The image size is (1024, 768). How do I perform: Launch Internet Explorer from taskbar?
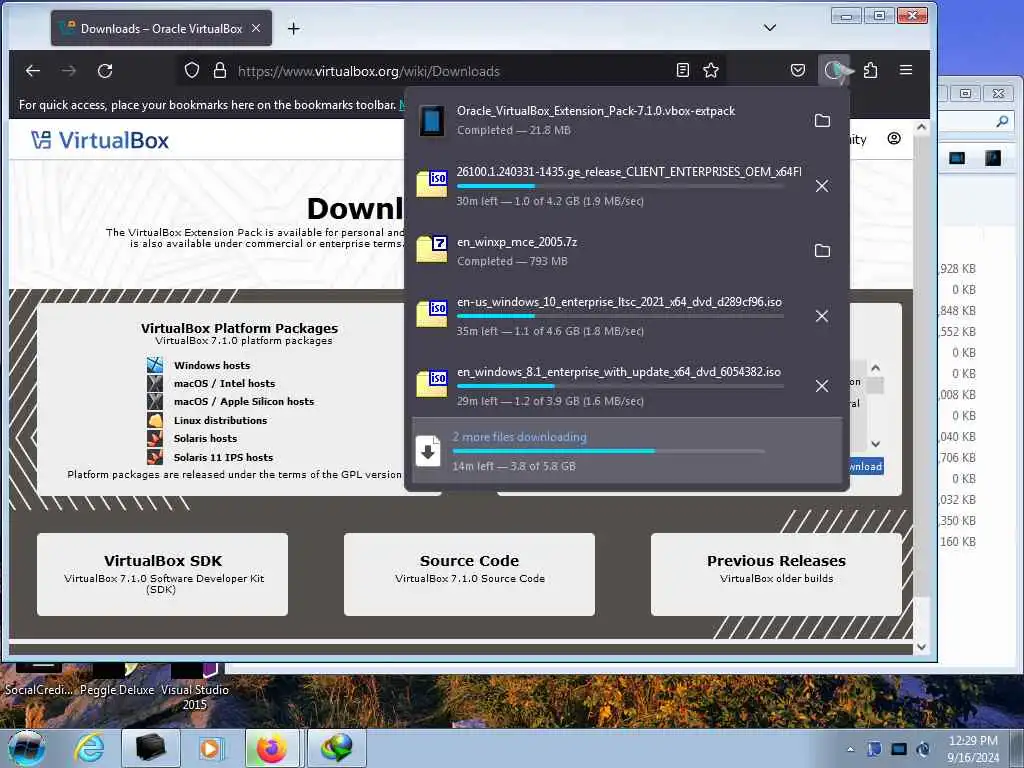pyautogui.click(x=89, y=748)
